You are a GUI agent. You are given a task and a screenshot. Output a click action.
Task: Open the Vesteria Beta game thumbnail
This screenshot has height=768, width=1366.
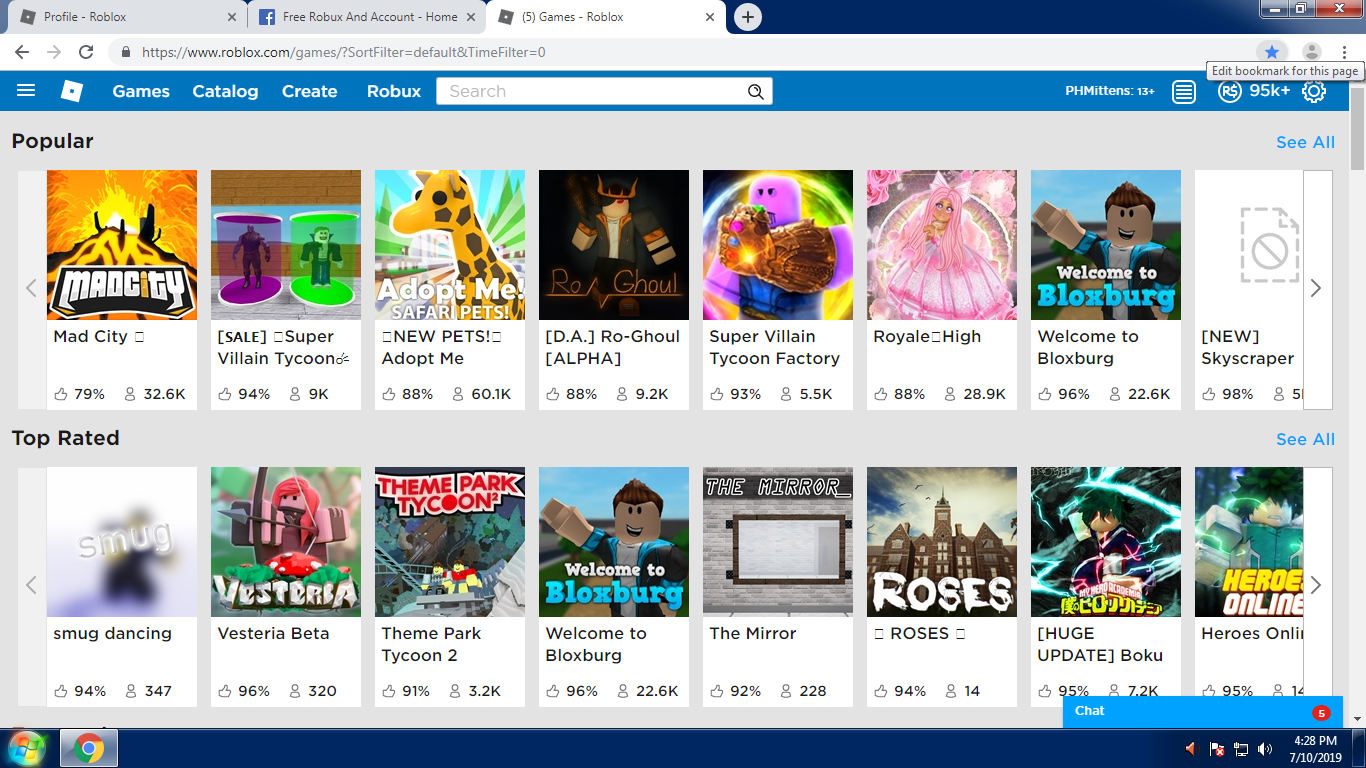click(286, 542)
